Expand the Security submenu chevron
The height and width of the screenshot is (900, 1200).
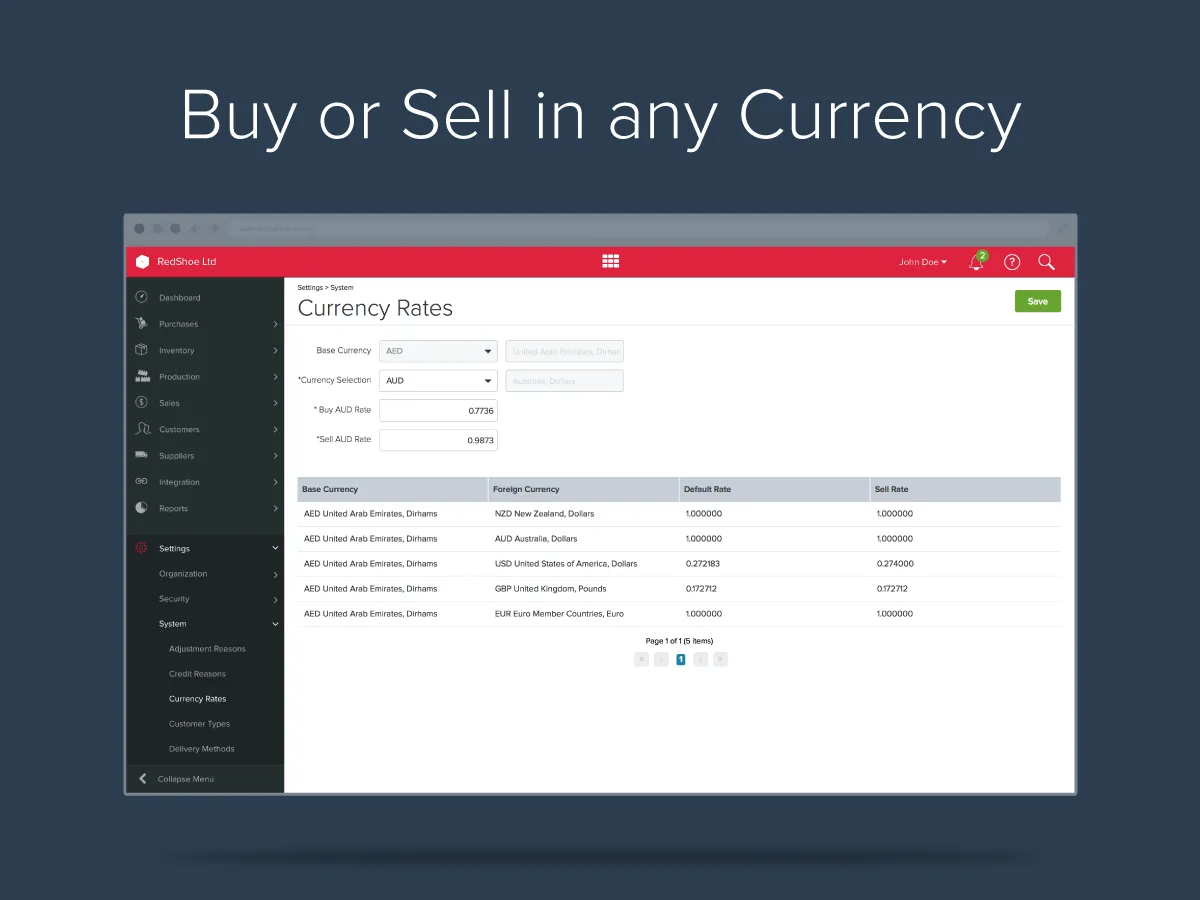click(x=275, y=599)
